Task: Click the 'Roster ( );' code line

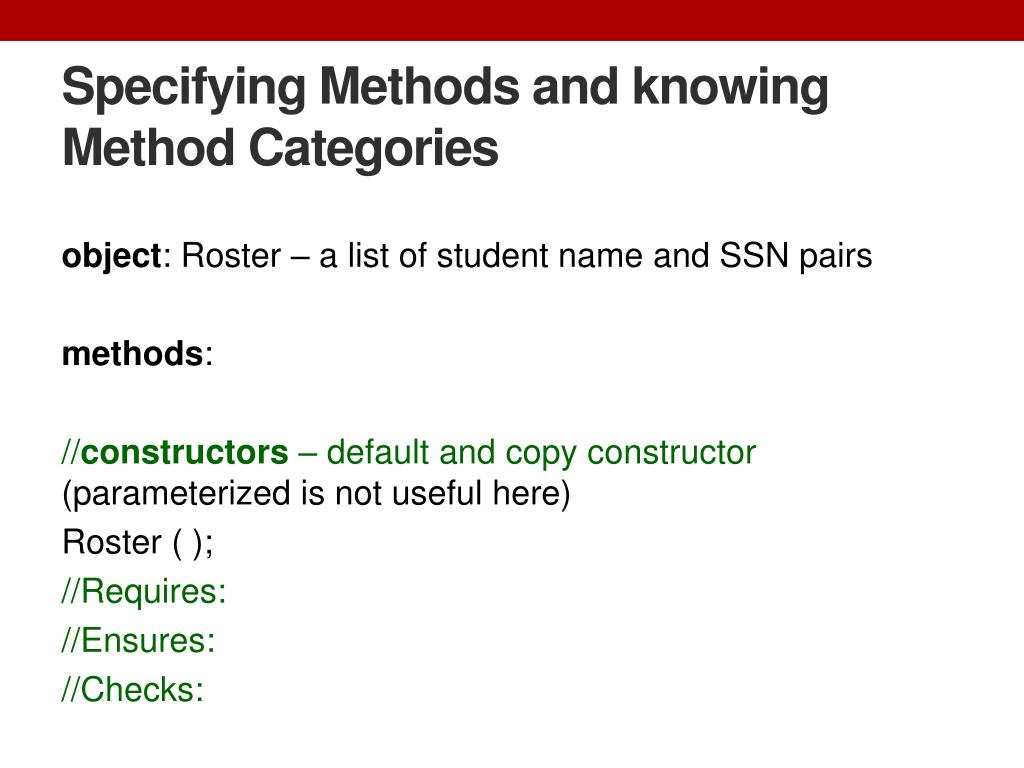Action: tap(137, 543)
